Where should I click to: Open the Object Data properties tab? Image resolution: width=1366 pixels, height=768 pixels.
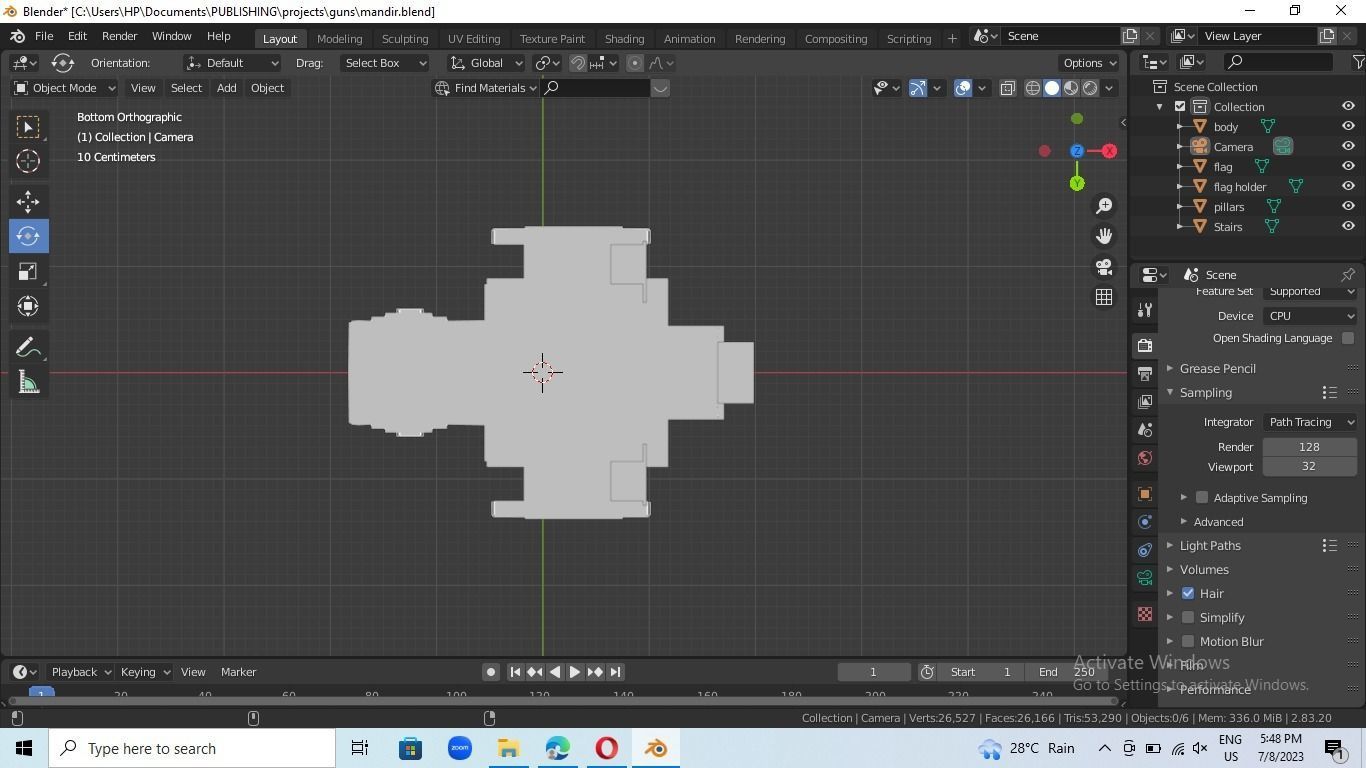point(1145,578)
